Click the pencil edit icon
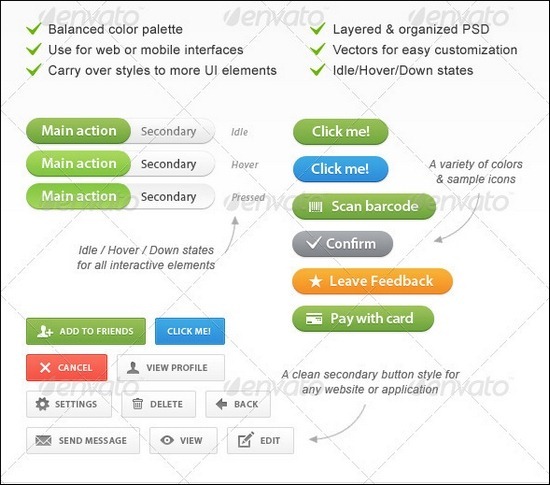The width and height of the screenshot is (550, 485). (246, 440)
